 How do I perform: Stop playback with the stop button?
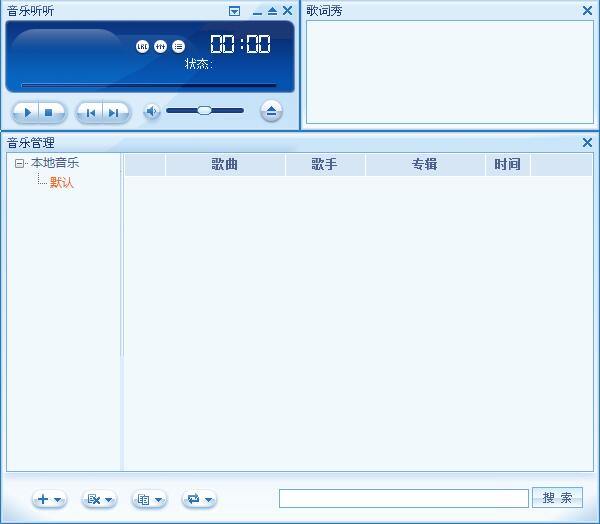click(49, 113)
